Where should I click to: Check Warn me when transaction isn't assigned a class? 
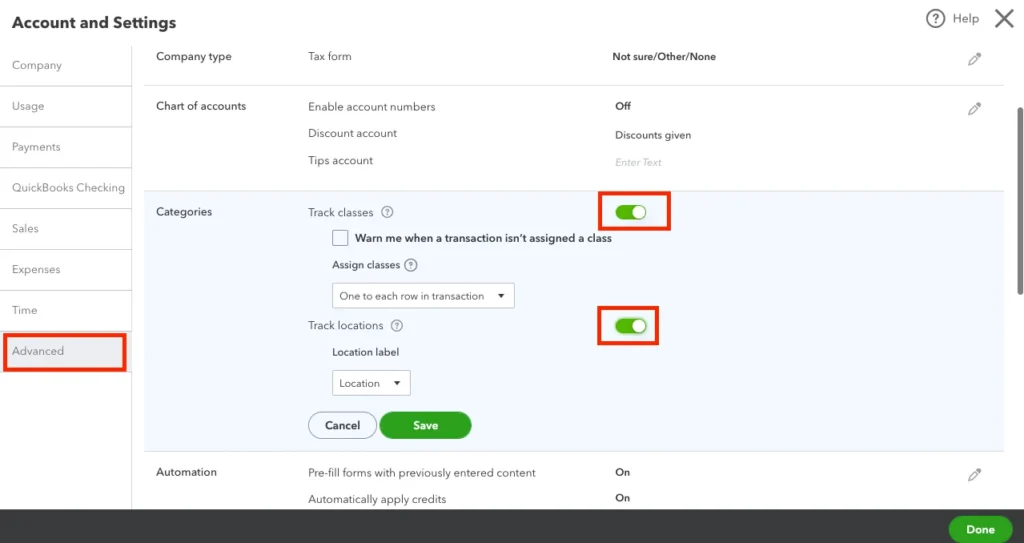[340, 239]
